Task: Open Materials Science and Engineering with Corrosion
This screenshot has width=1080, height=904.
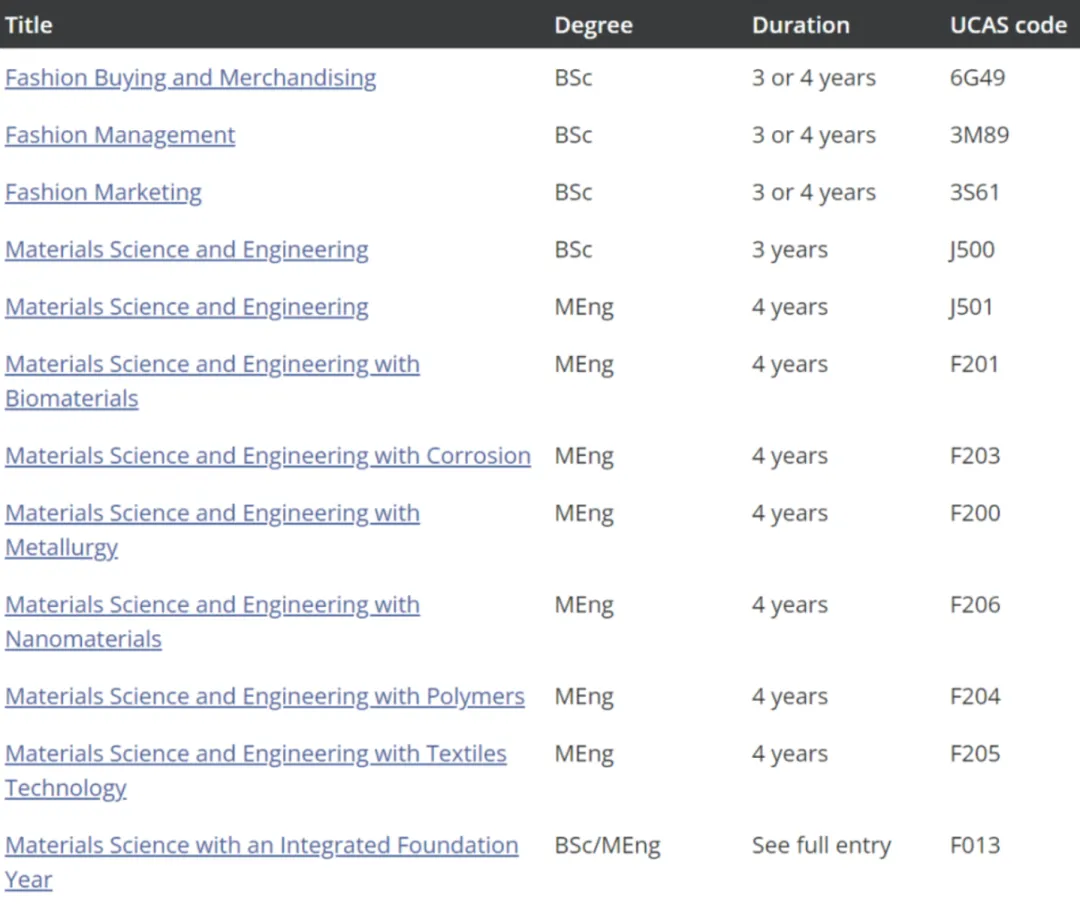Action: coord(267,456)
